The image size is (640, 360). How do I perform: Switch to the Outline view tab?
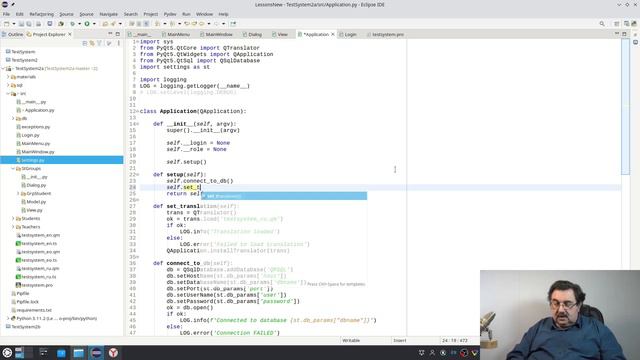pyautogui.click(x=12, y=34)
